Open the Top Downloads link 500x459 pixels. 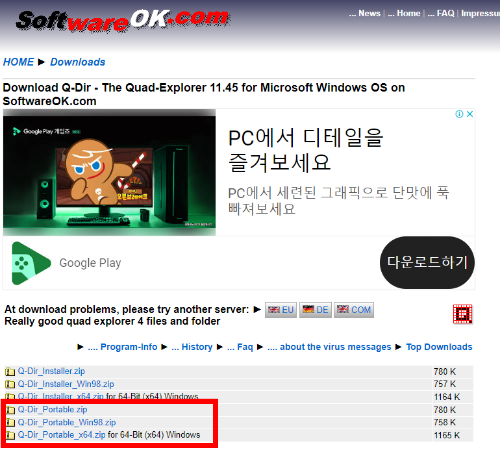439,347
